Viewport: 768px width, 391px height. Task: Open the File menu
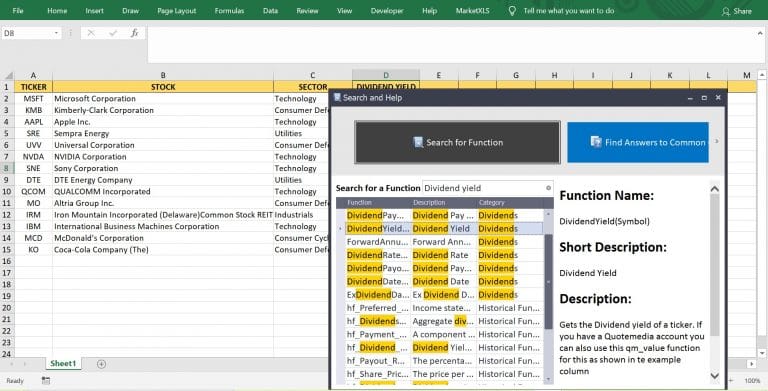[x=18, y=11]
